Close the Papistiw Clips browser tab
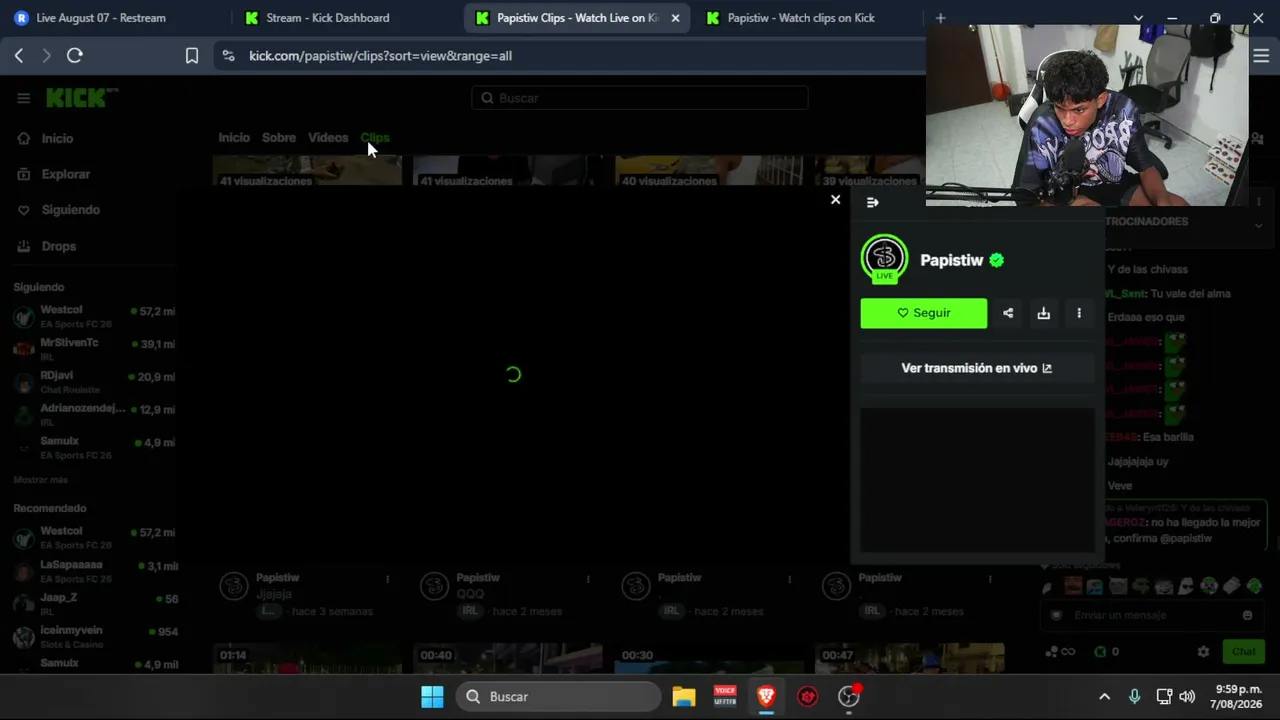The image size is (1280, 720). [x=675, y=18]
